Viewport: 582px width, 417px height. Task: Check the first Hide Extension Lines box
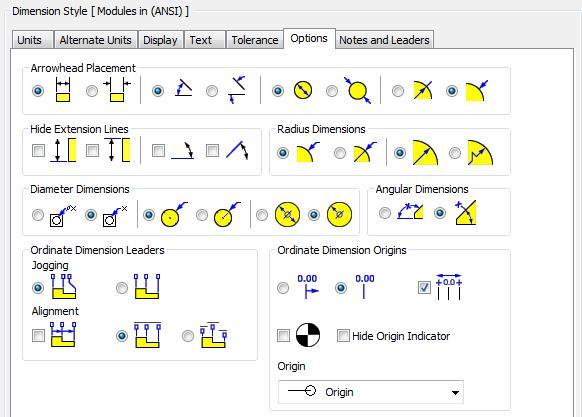point(38,150)
